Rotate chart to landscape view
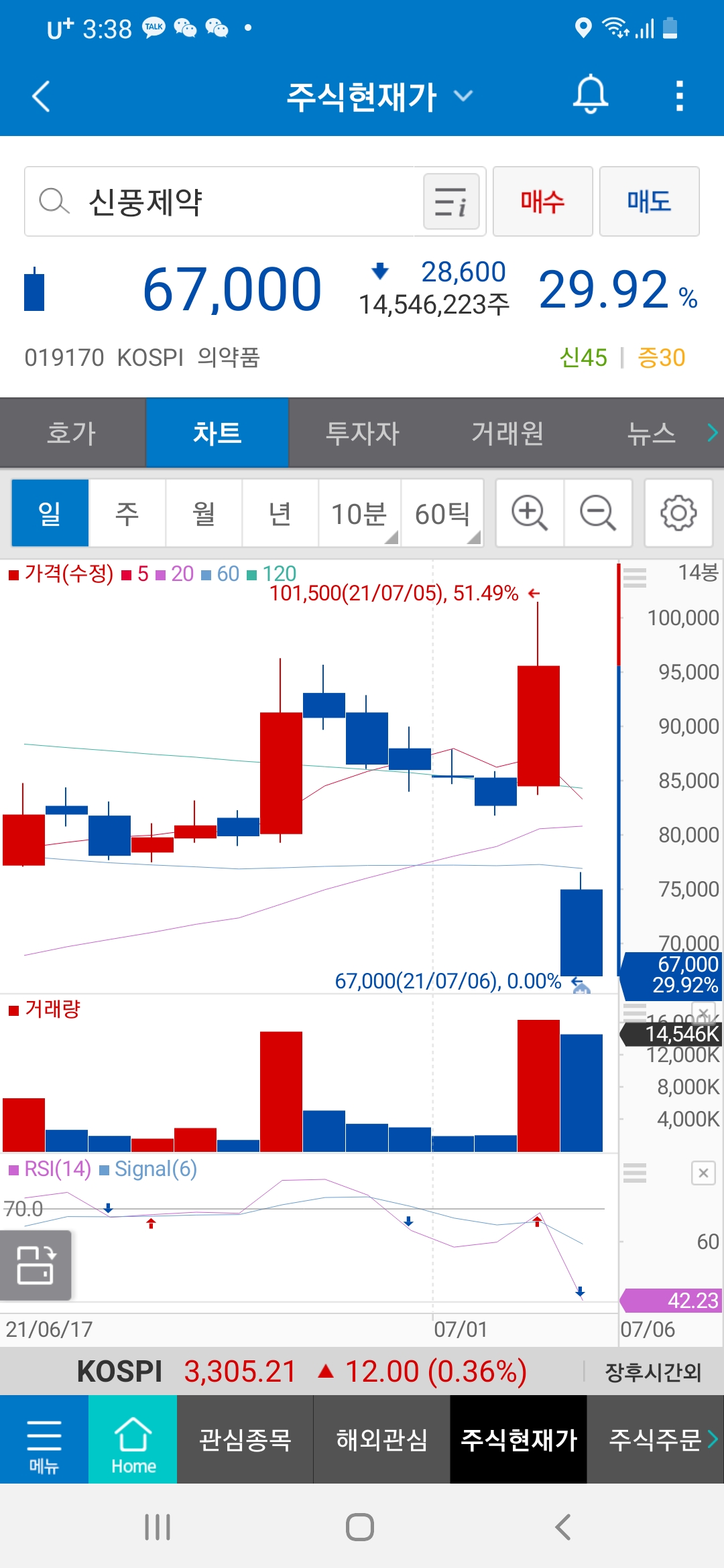This screenshot has height=1568, width=724. pyautogui.click(x=36, y=1265)
